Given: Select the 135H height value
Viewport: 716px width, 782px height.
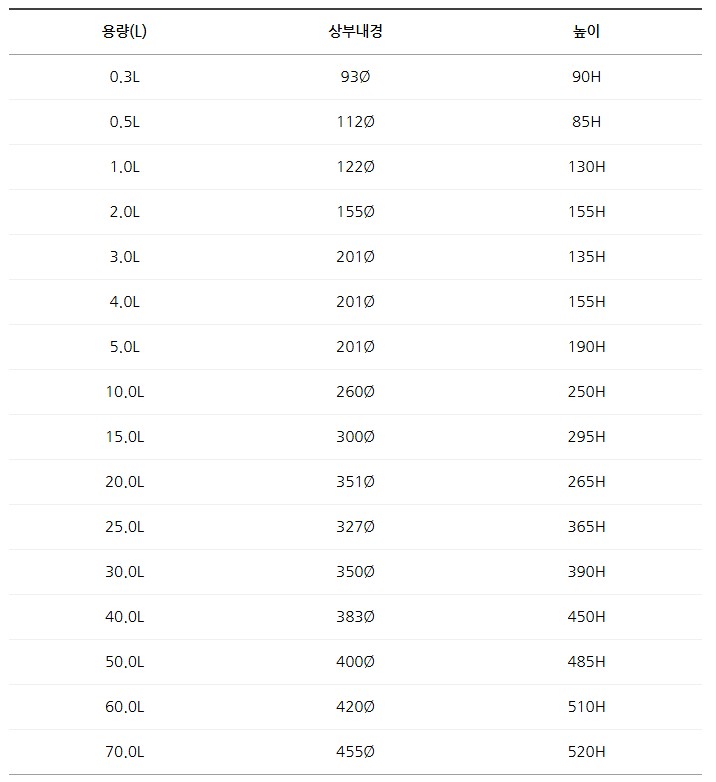Looking at the screenshot, I should (x=586, y=257).
